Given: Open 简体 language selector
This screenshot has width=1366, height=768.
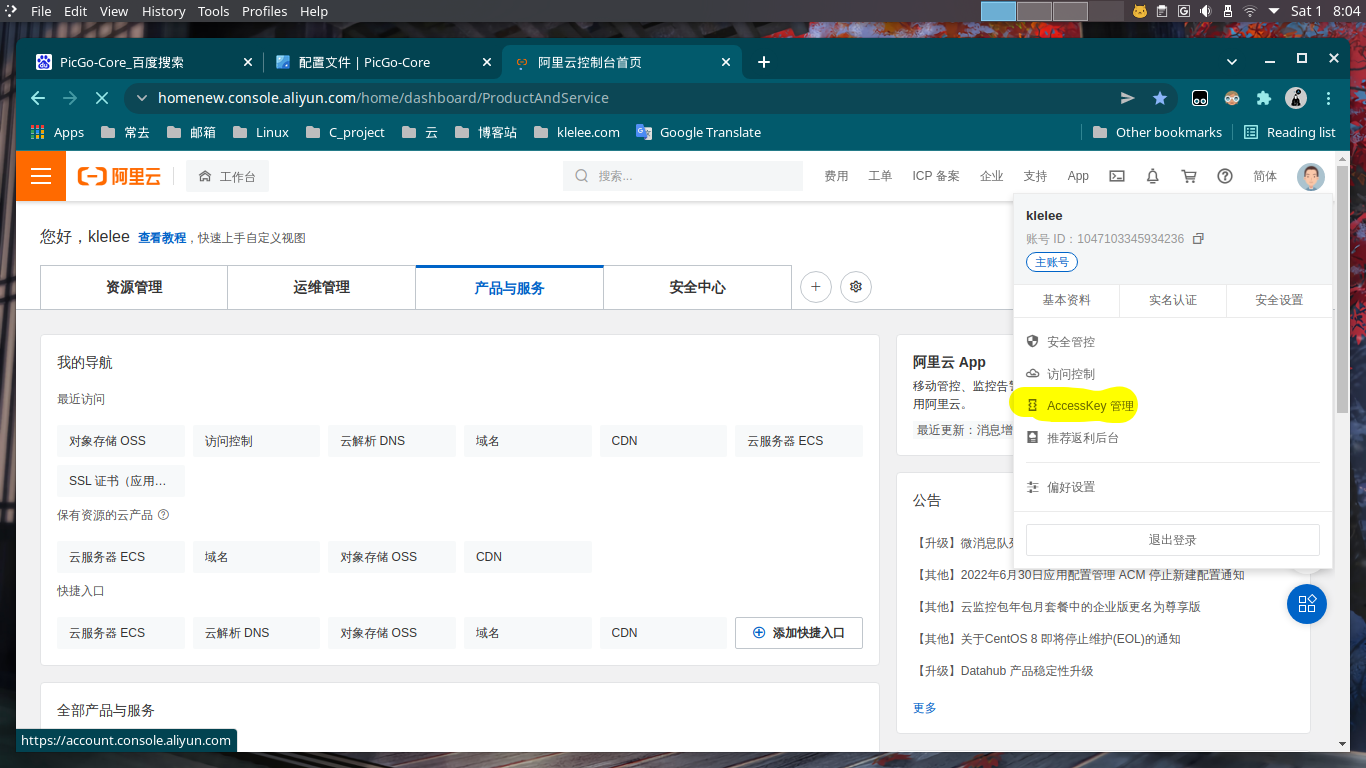Looking at the screenshot, I should click(1265, 176).
